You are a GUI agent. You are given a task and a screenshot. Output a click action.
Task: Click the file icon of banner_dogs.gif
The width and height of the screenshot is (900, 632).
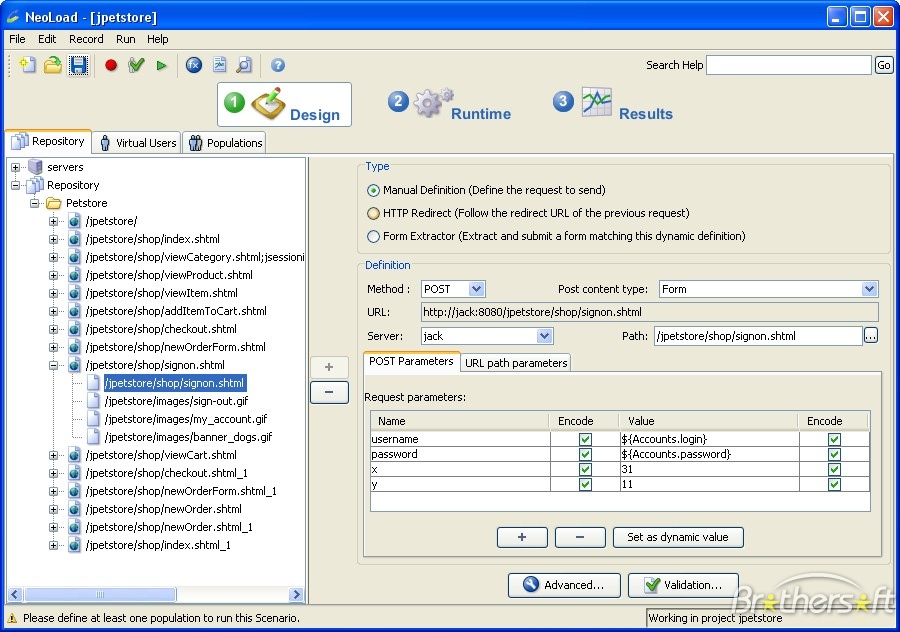93,437
